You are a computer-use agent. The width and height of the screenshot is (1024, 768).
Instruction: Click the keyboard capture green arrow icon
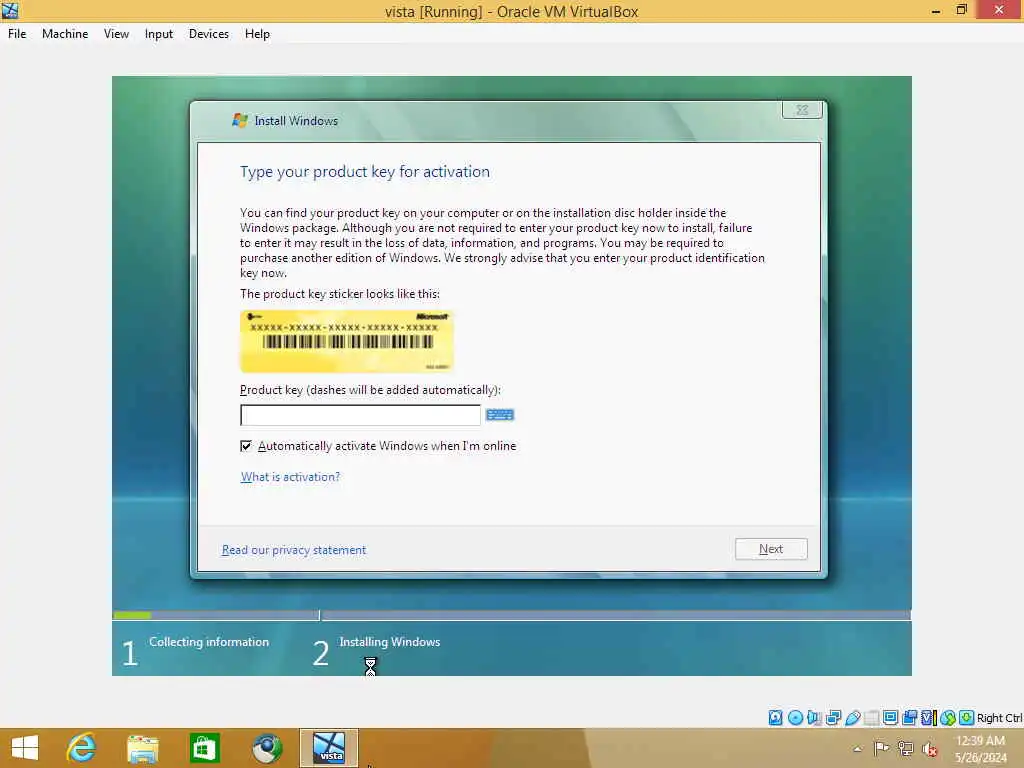967,718
